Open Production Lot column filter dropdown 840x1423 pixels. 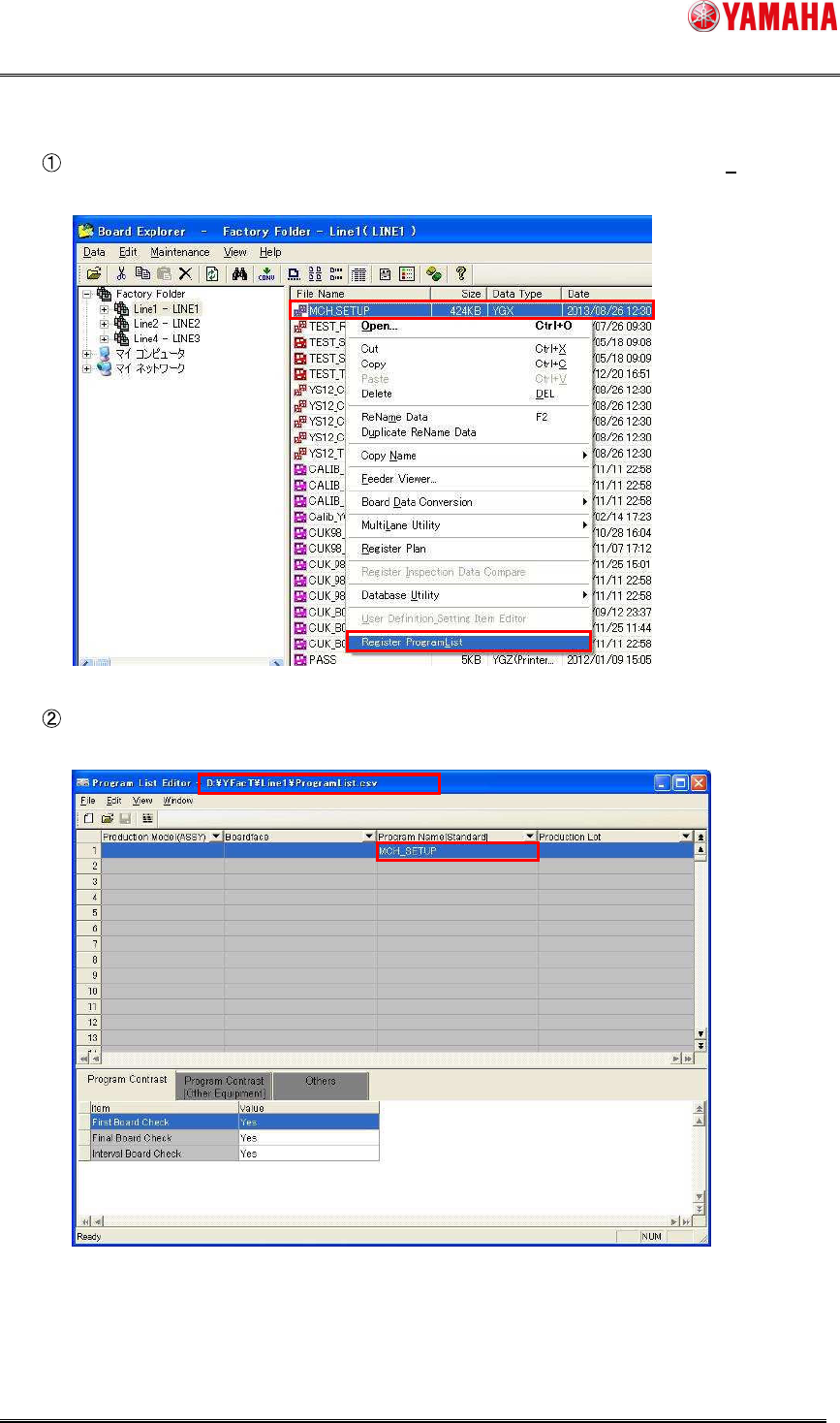click(x=686, y=837)
